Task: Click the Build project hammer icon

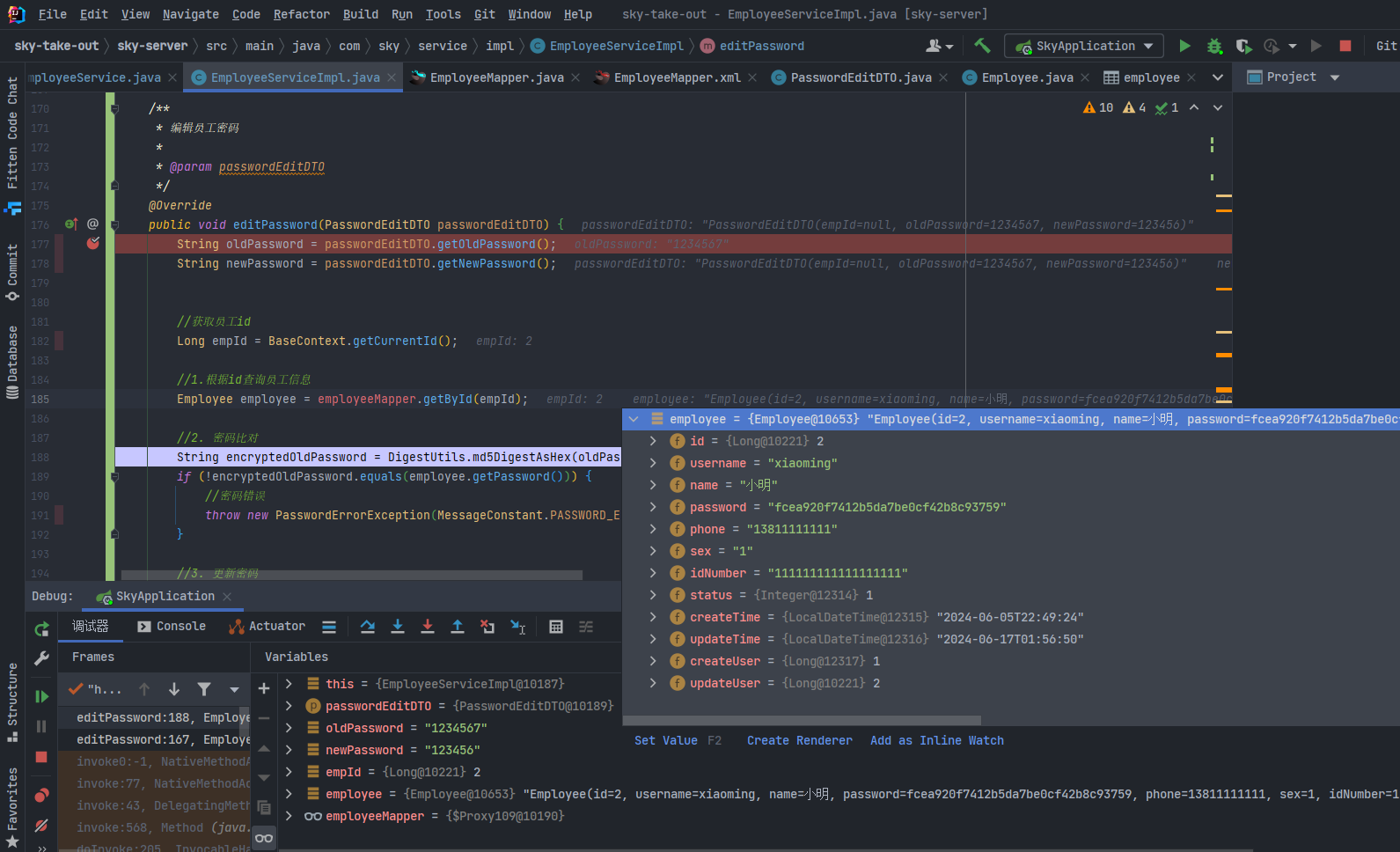Action: pos(982,46)
